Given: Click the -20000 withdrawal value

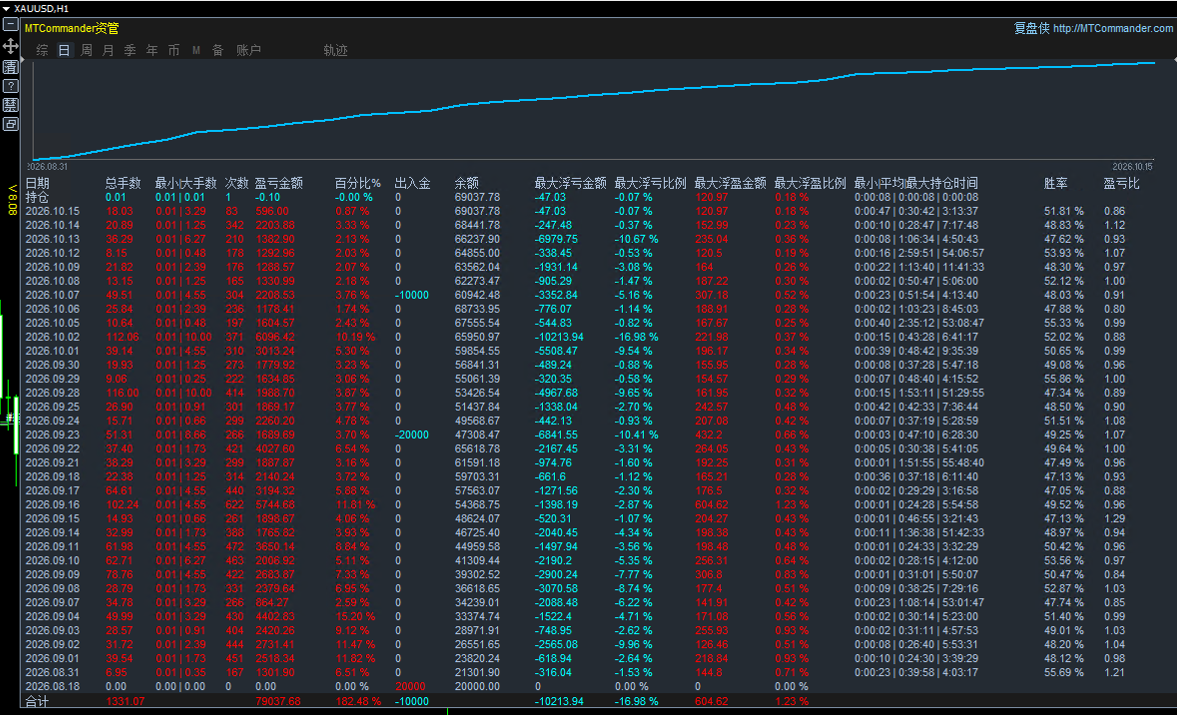Looking at the screenshot, I should click(x=412, y=435).
